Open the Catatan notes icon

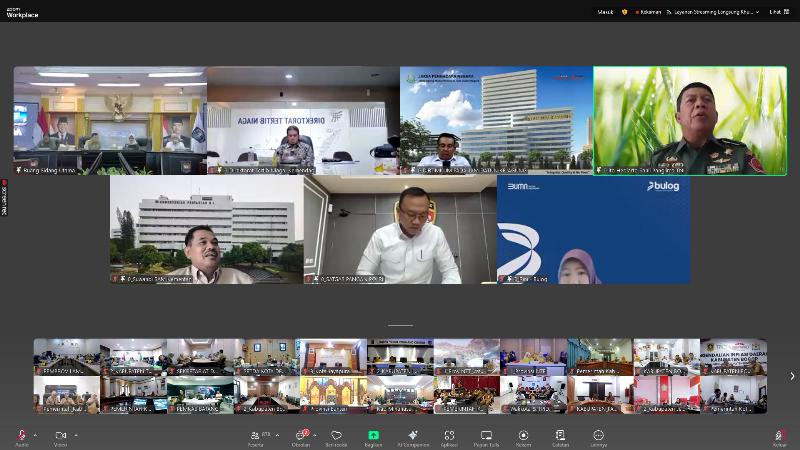pos(560,436)
